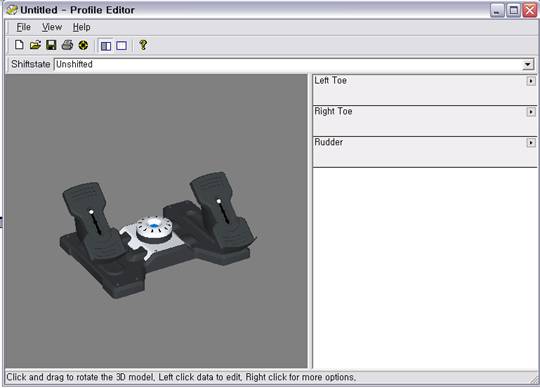Click the blue center dial on pedal model

(154, 226)
